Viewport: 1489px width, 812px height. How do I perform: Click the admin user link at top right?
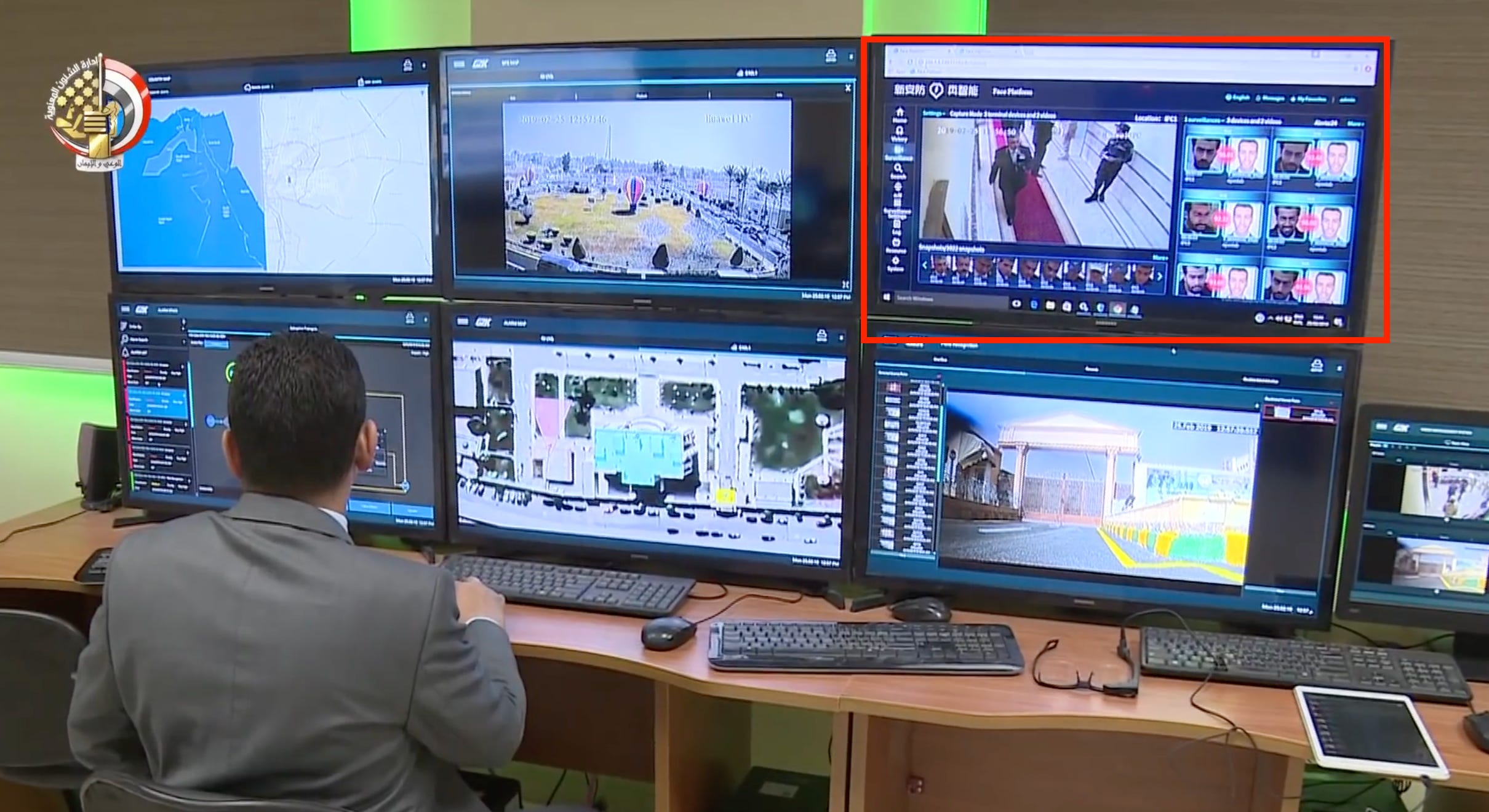pos(1346,100)
